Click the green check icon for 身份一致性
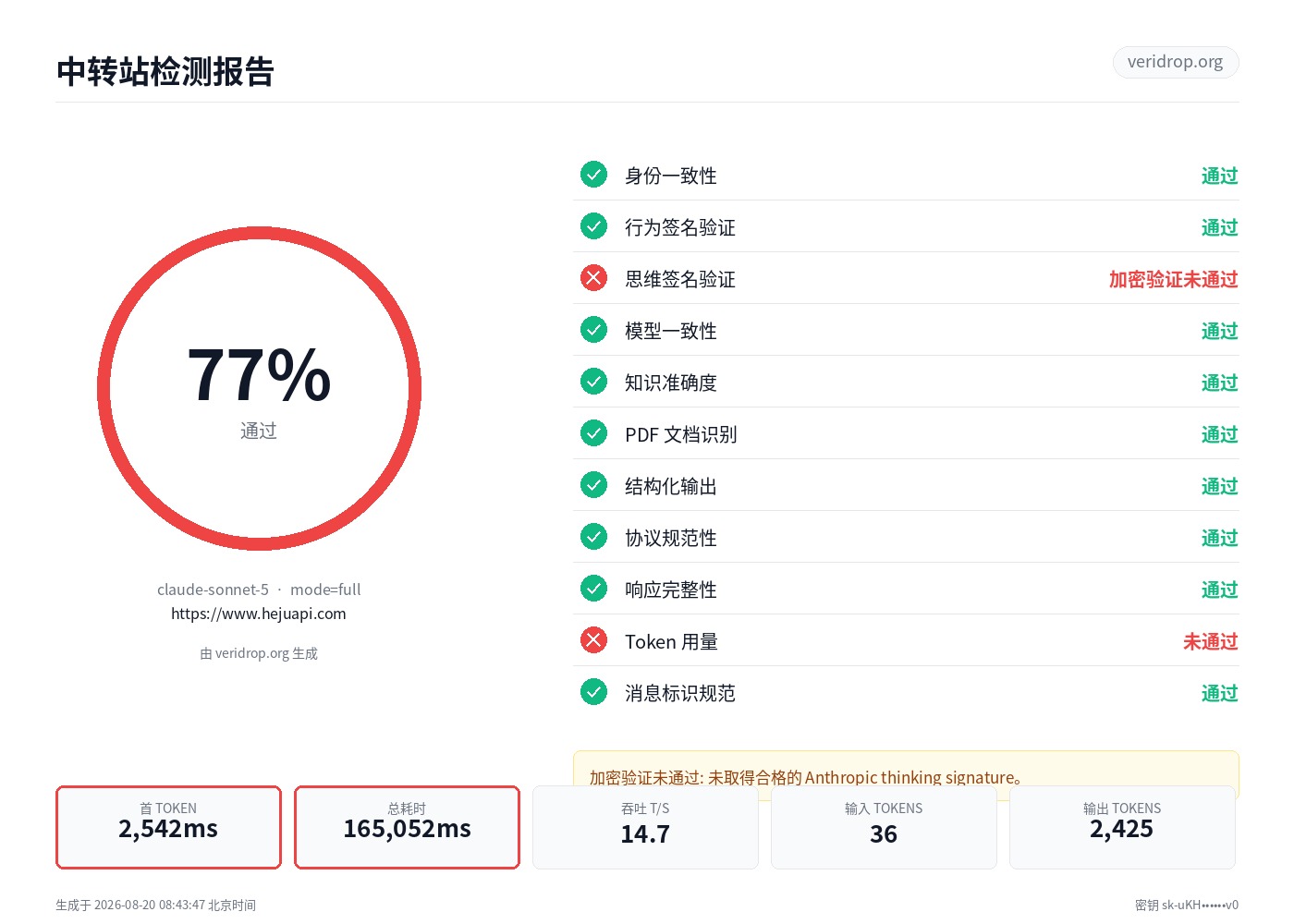 [593, 175]
